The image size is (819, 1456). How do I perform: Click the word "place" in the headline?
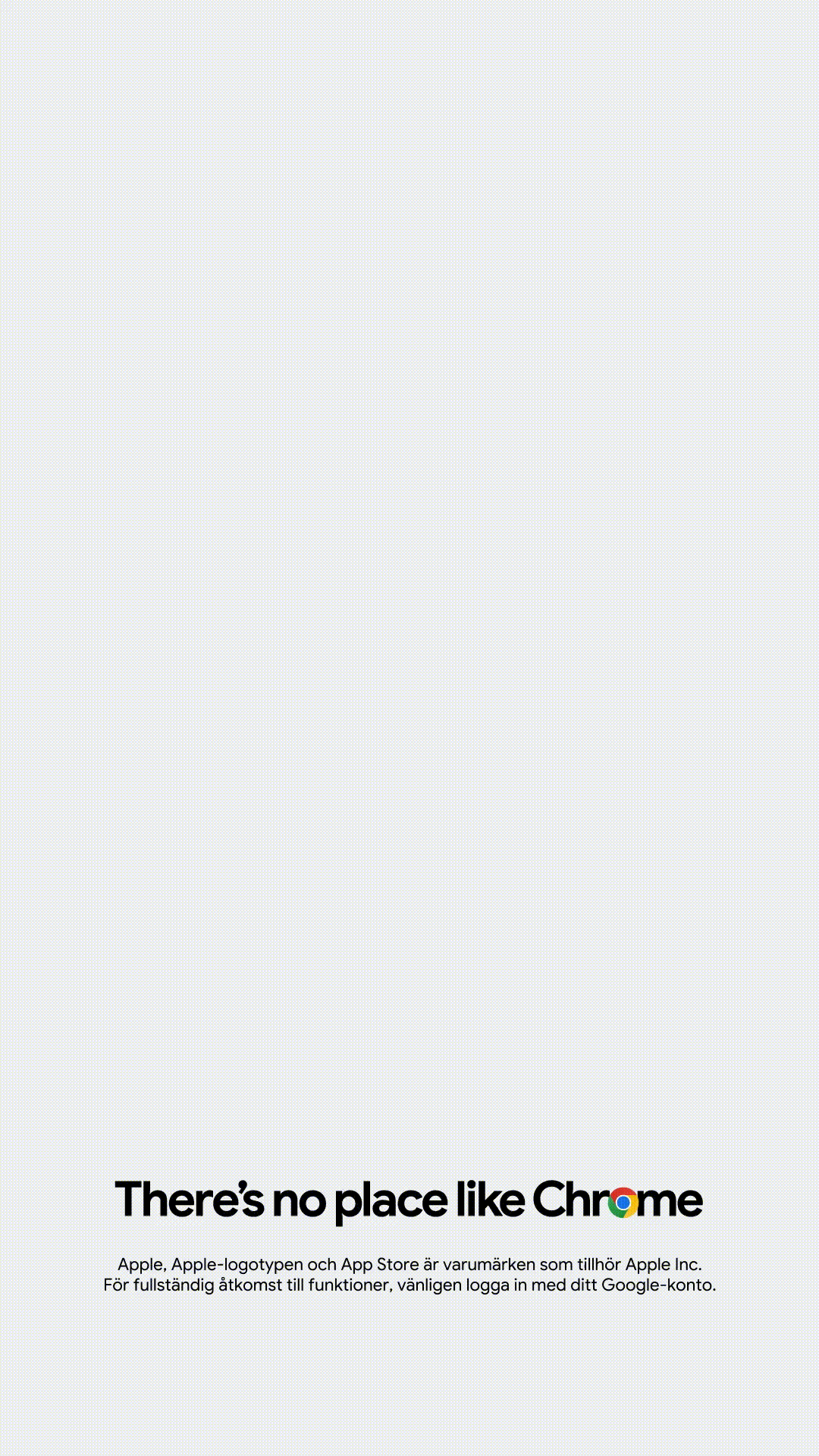coord(391,1202)
